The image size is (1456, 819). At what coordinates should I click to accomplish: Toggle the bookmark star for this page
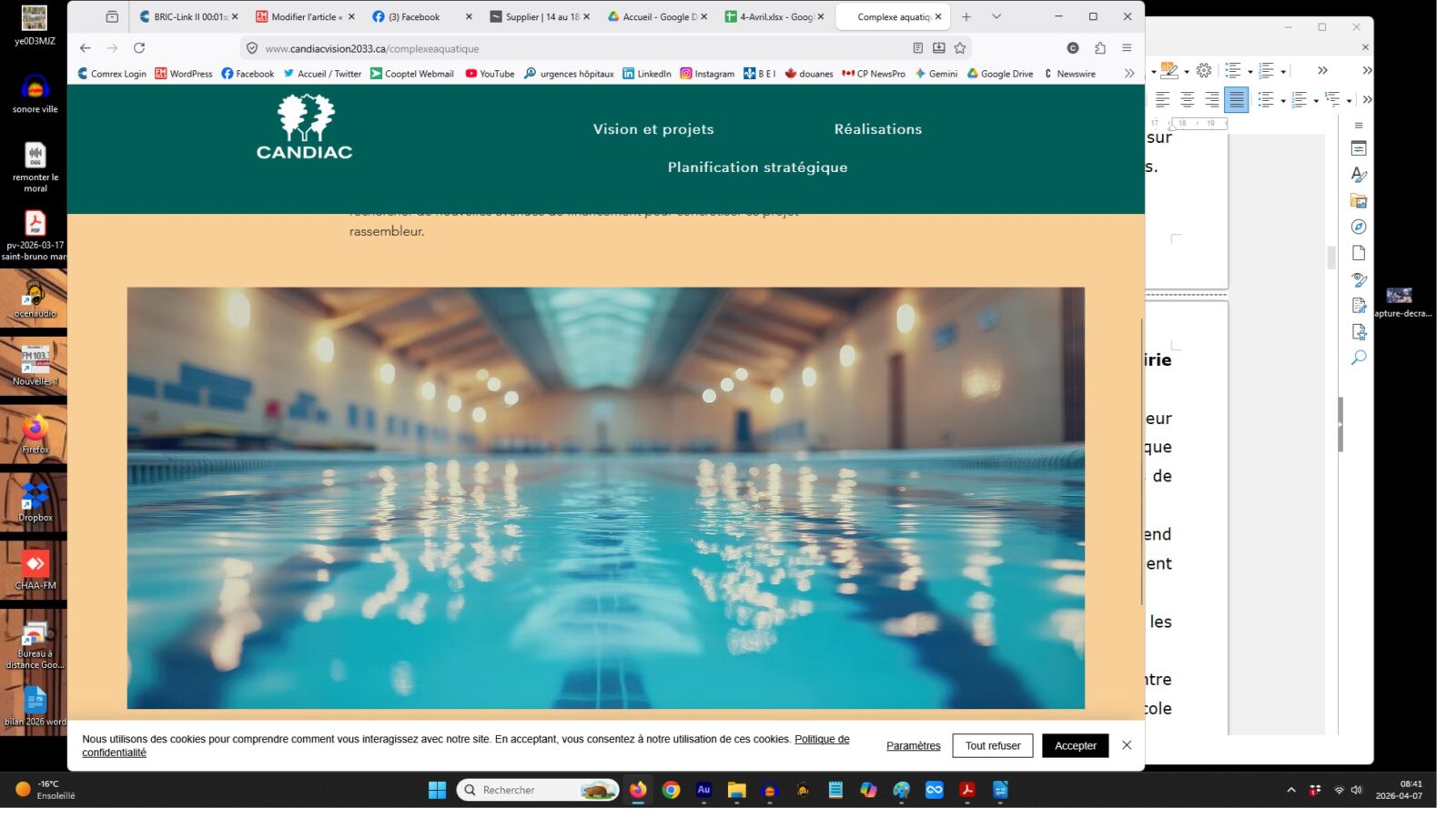click(x=960, y=47)
